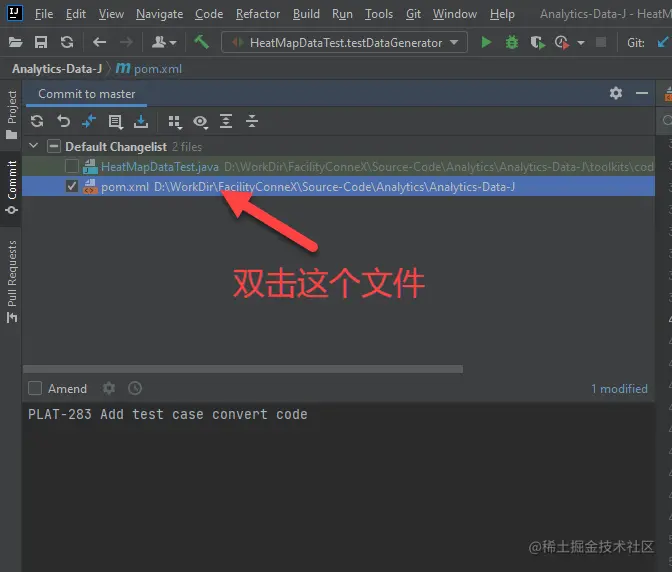Click the Git update project arrow
Screen dimensions: 672x572
663,42
